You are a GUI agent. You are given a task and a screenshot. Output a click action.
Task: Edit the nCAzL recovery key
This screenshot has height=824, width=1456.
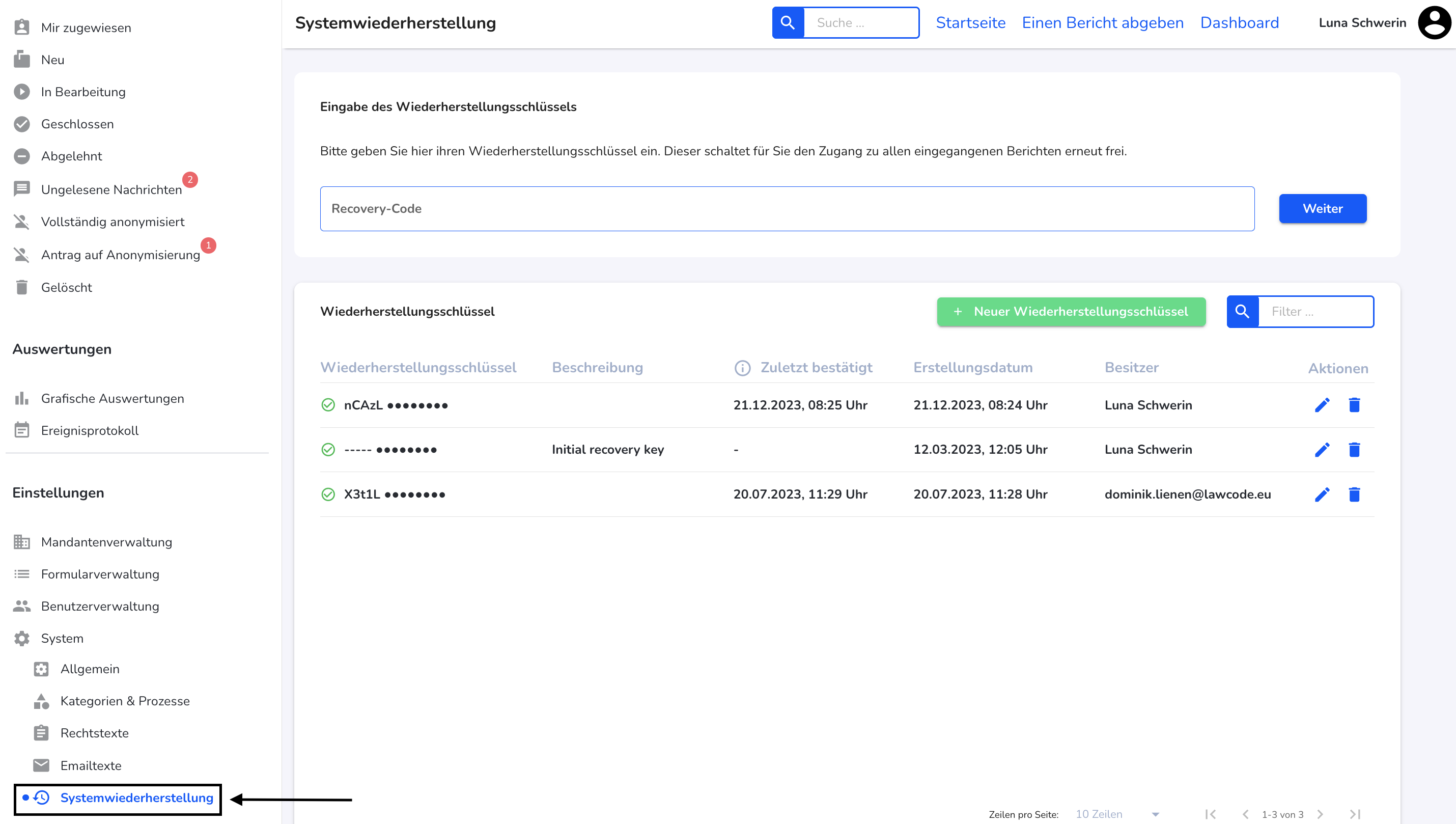coord(1322,405)
